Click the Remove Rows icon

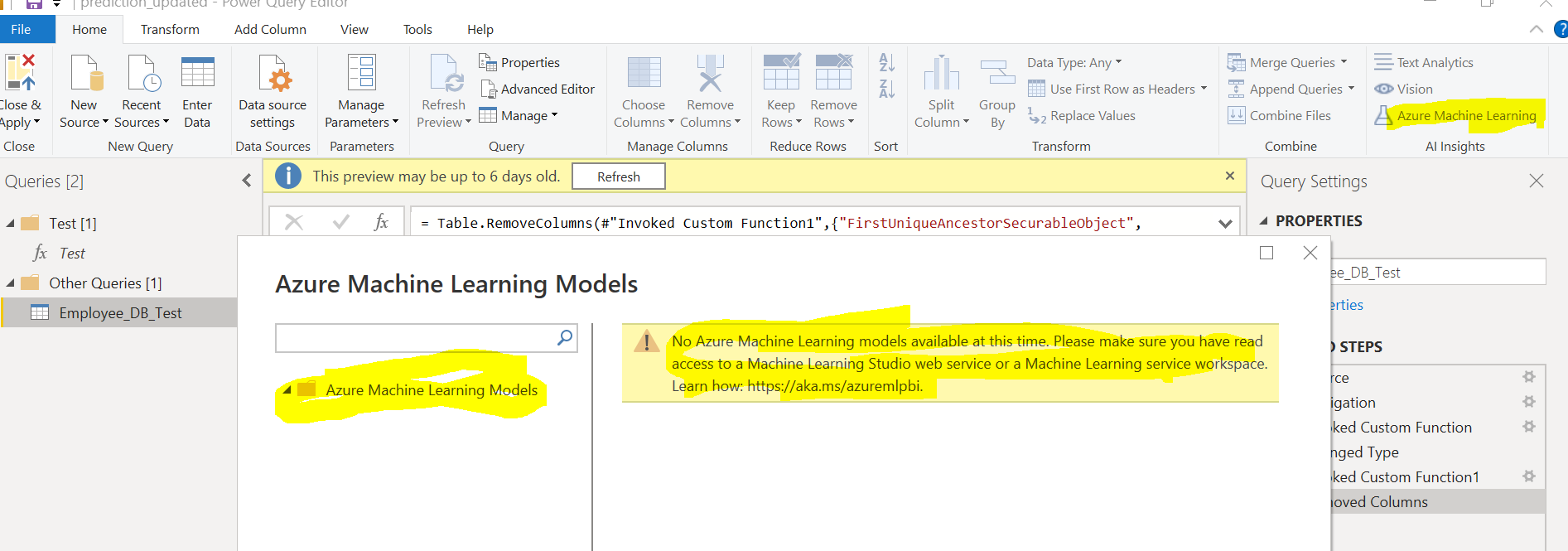[834, 73]
